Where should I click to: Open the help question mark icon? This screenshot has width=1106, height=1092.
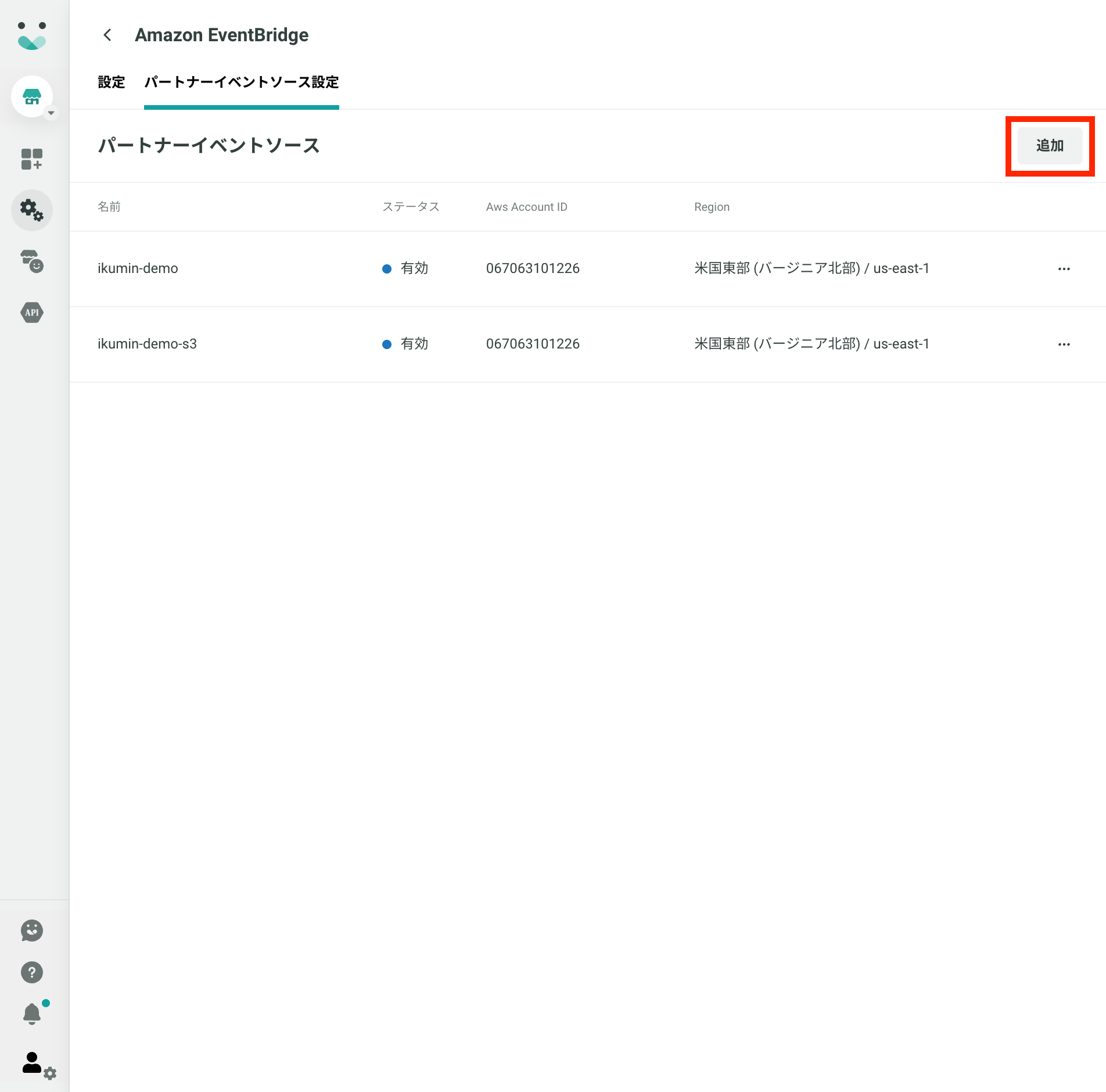(32, 972)
